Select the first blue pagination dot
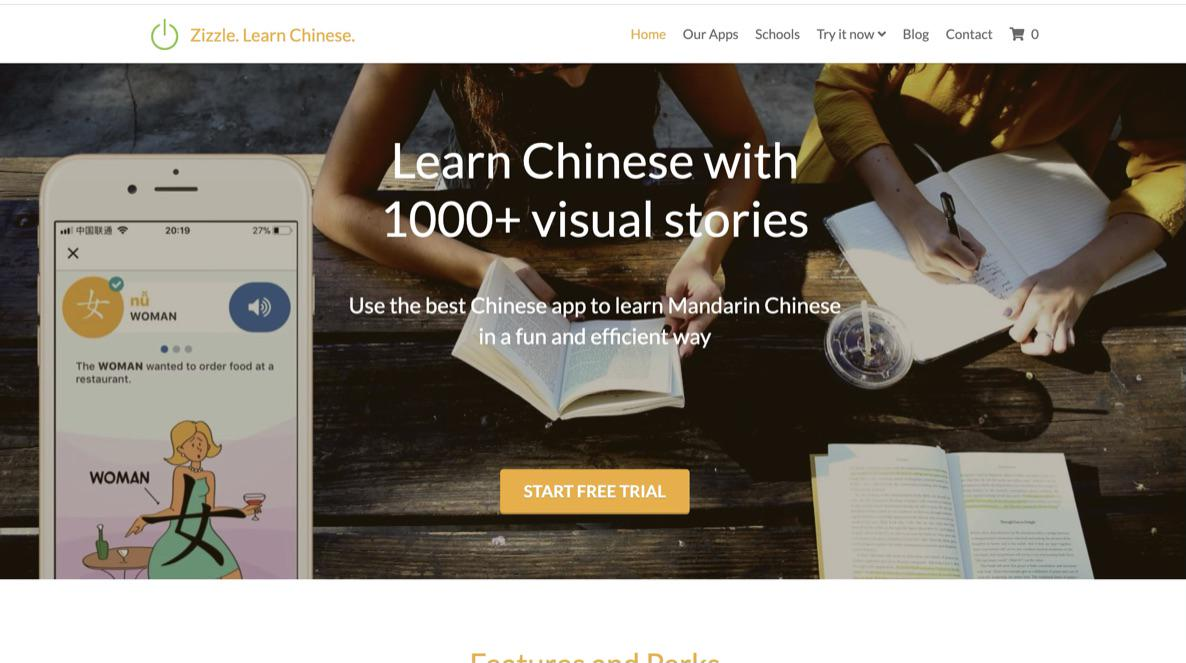 tap(164, 349)
